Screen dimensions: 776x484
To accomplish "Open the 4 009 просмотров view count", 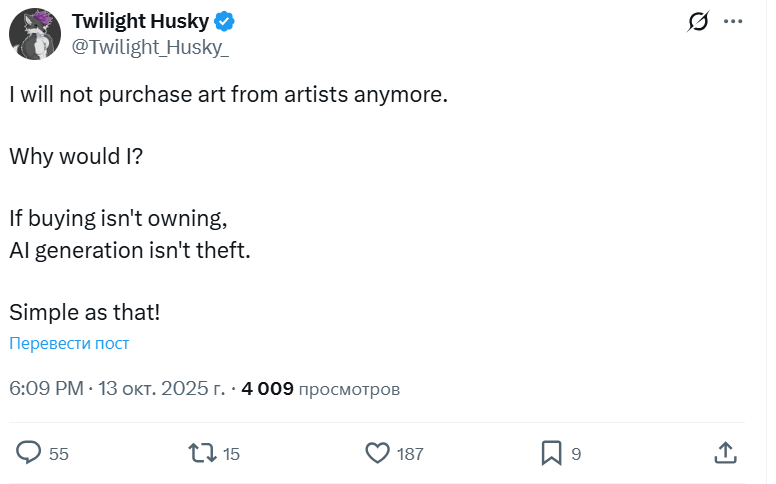I will point(320,389).
